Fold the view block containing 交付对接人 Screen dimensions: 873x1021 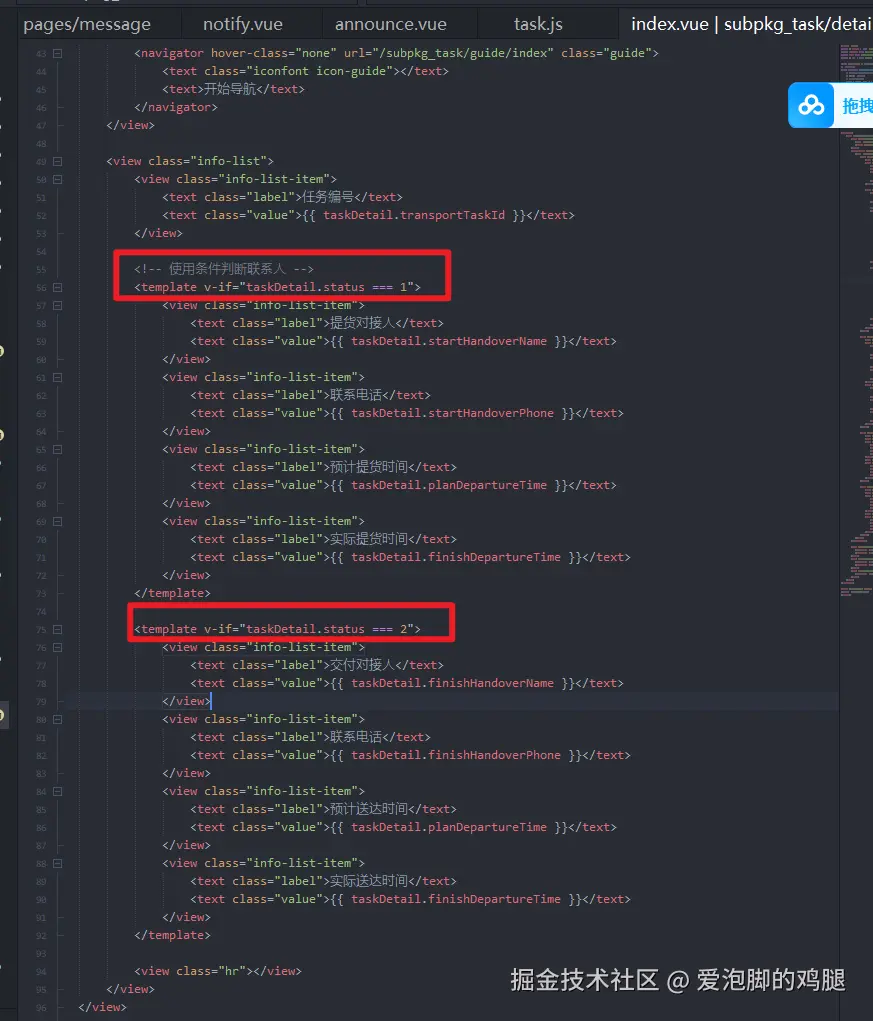(x=57, y=647)
